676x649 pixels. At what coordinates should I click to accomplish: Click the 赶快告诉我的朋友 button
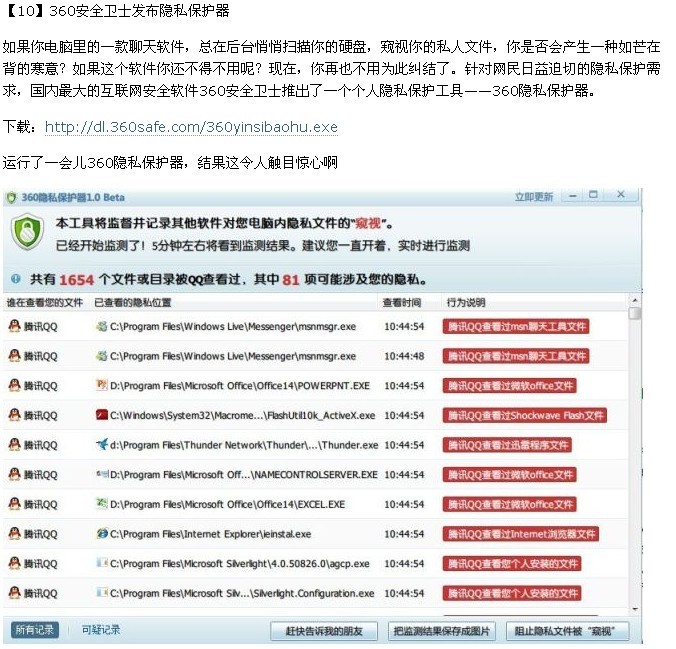click(324, 631)
